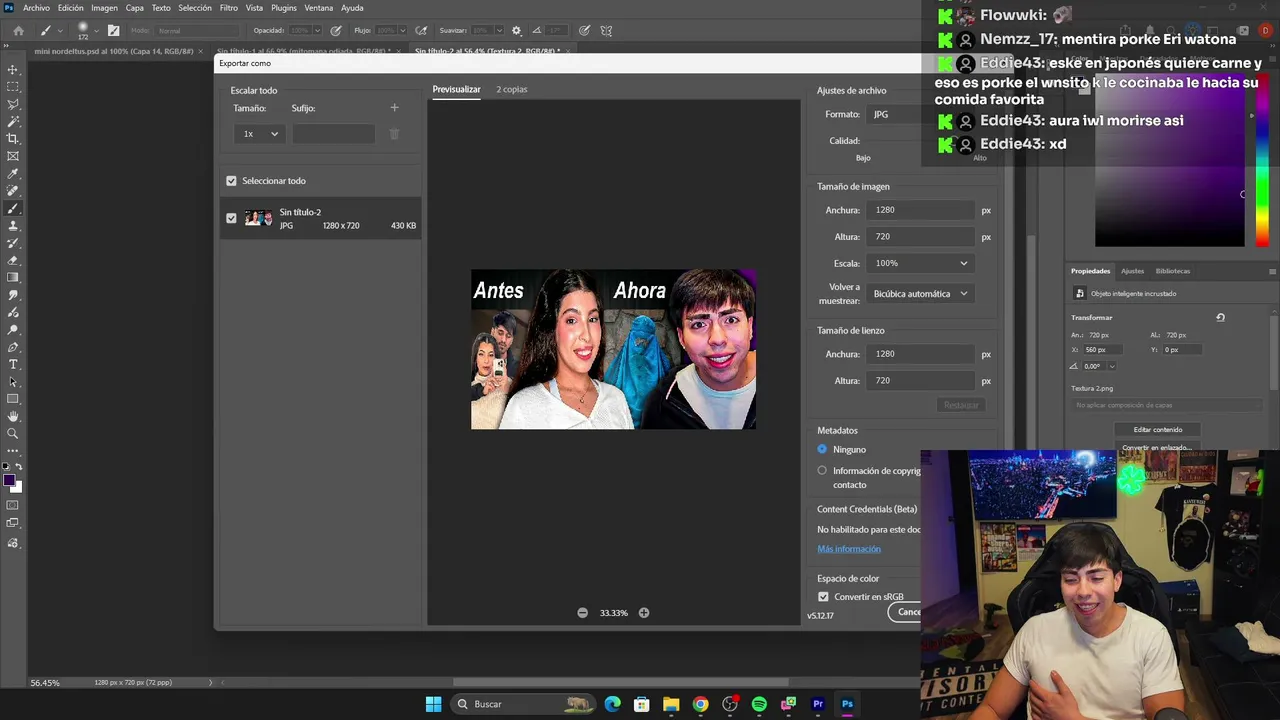Click the image Anchura field showing 1280
The height and width of the screenshot is (720, 1280).
921,210
